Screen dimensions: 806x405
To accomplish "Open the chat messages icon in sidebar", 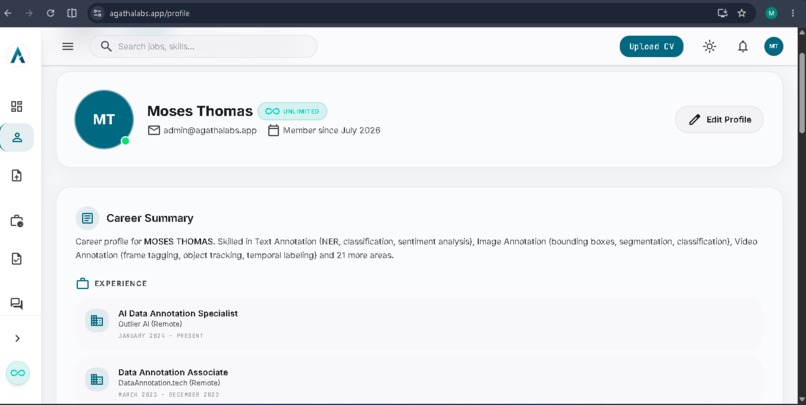I will pyautogui.click(x=16, y=303).
